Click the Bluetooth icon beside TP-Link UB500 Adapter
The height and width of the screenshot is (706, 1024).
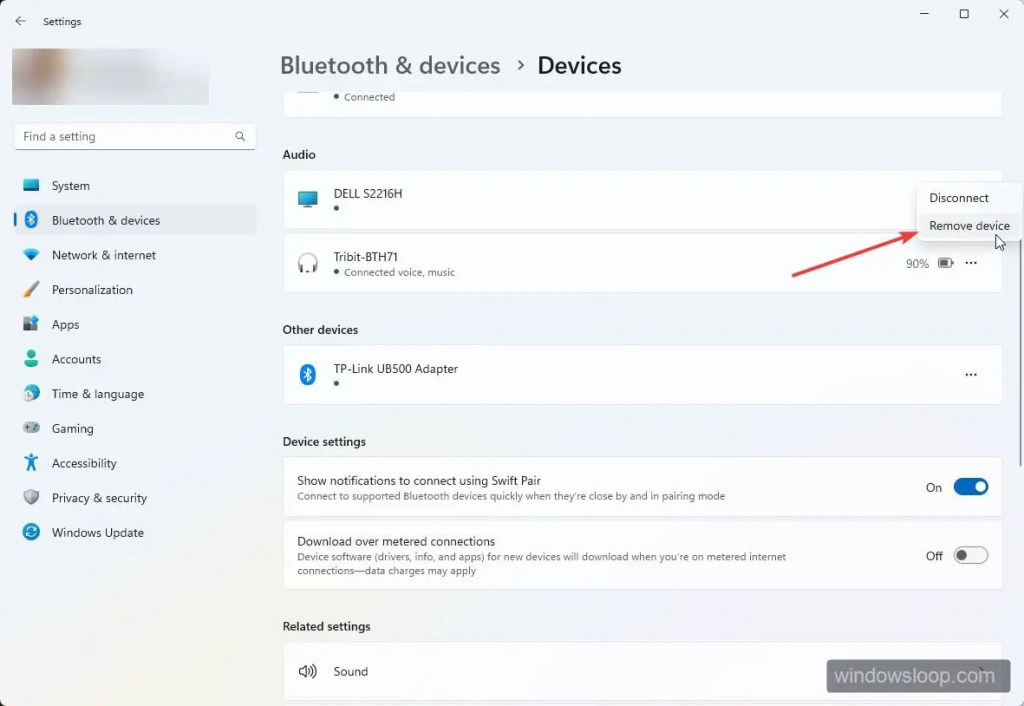click(307, 374)
